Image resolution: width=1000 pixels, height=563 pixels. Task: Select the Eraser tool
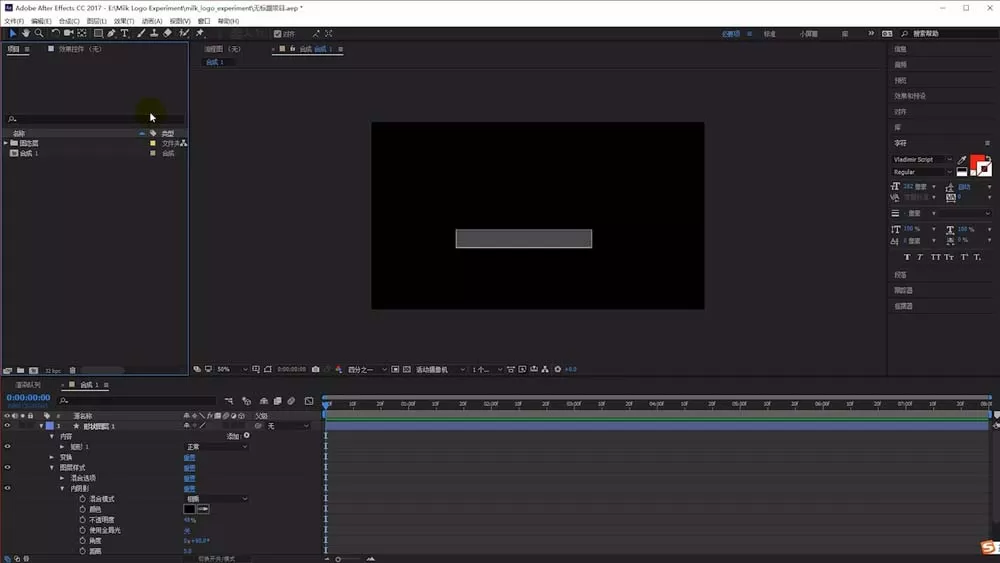(167, 33)
